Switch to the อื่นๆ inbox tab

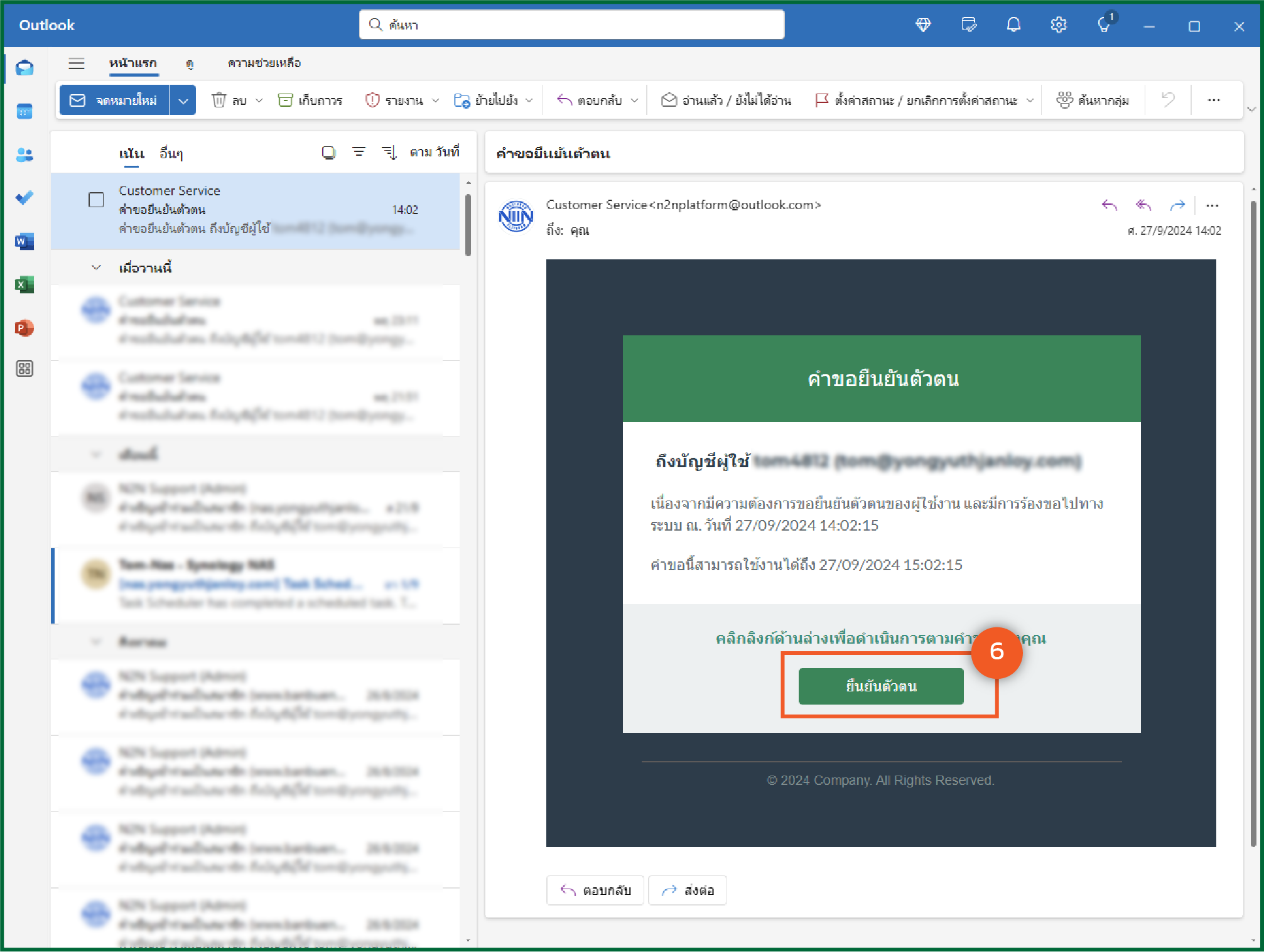pyautogui.click(x=171, y=153)
